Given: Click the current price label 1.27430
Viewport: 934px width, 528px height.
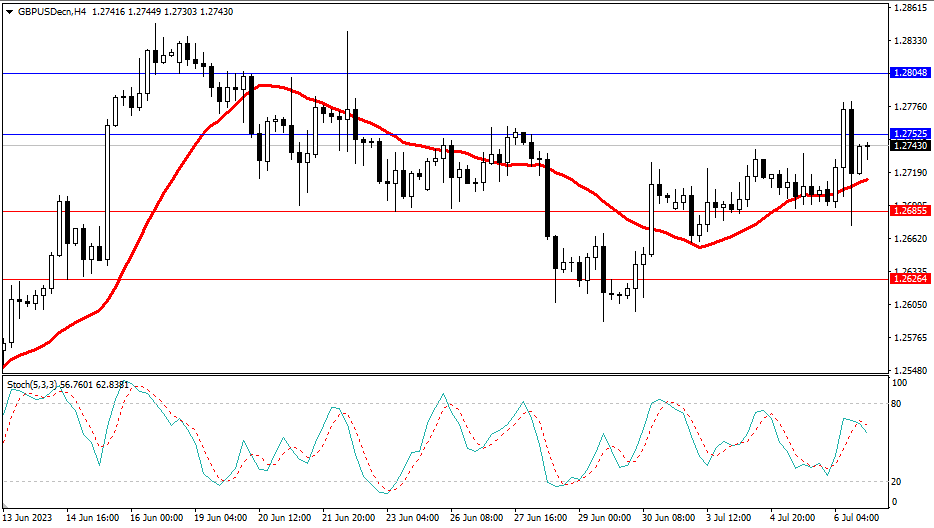Looking at the screenshot, I should pyautogui.click(x=910, y=146).
